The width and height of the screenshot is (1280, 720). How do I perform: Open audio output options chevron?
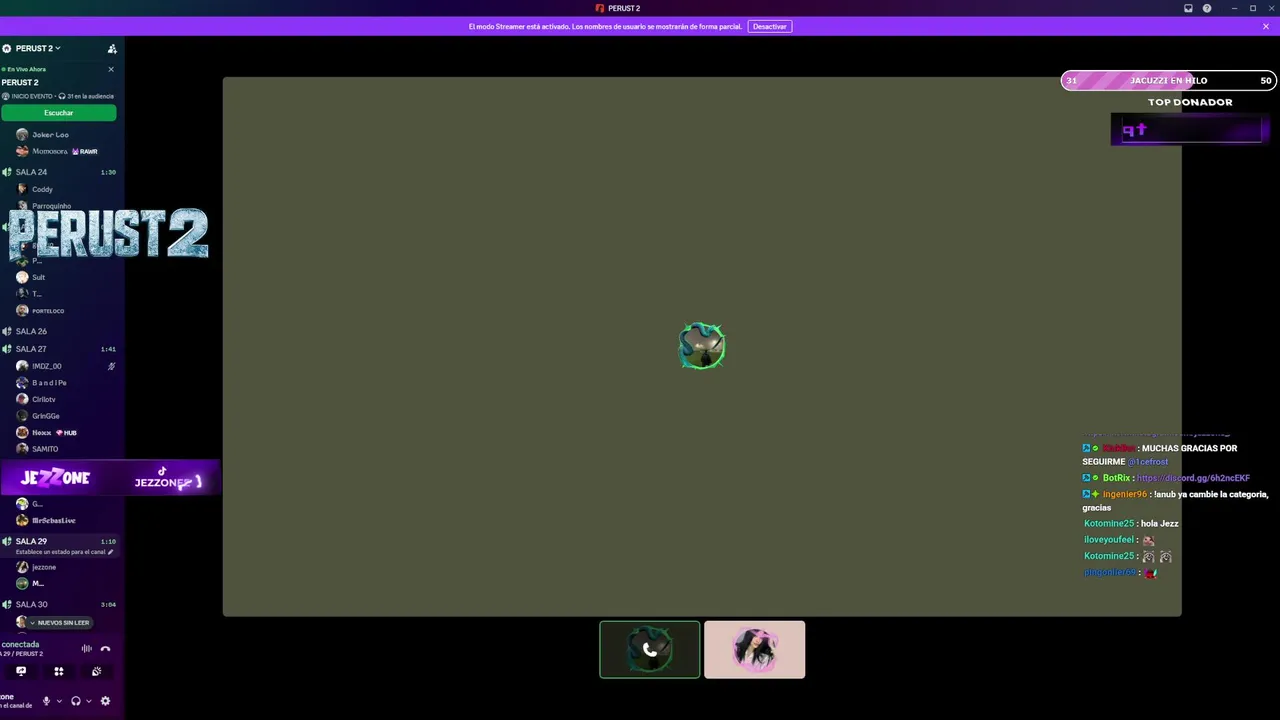pyautogui.click(x=89, y=701)
